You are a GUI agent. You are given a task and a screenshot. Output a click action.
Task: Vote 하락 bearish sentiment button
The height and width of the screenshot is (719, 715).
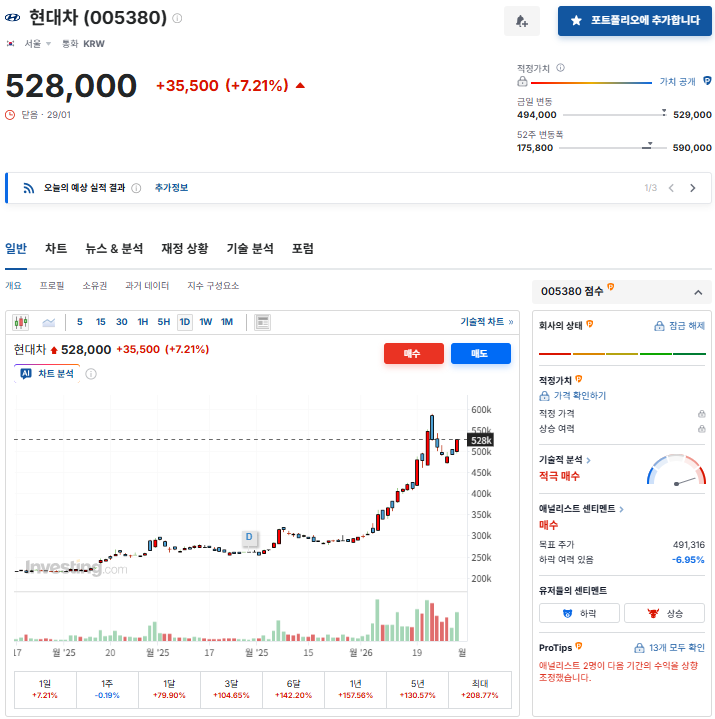point(579,614)
